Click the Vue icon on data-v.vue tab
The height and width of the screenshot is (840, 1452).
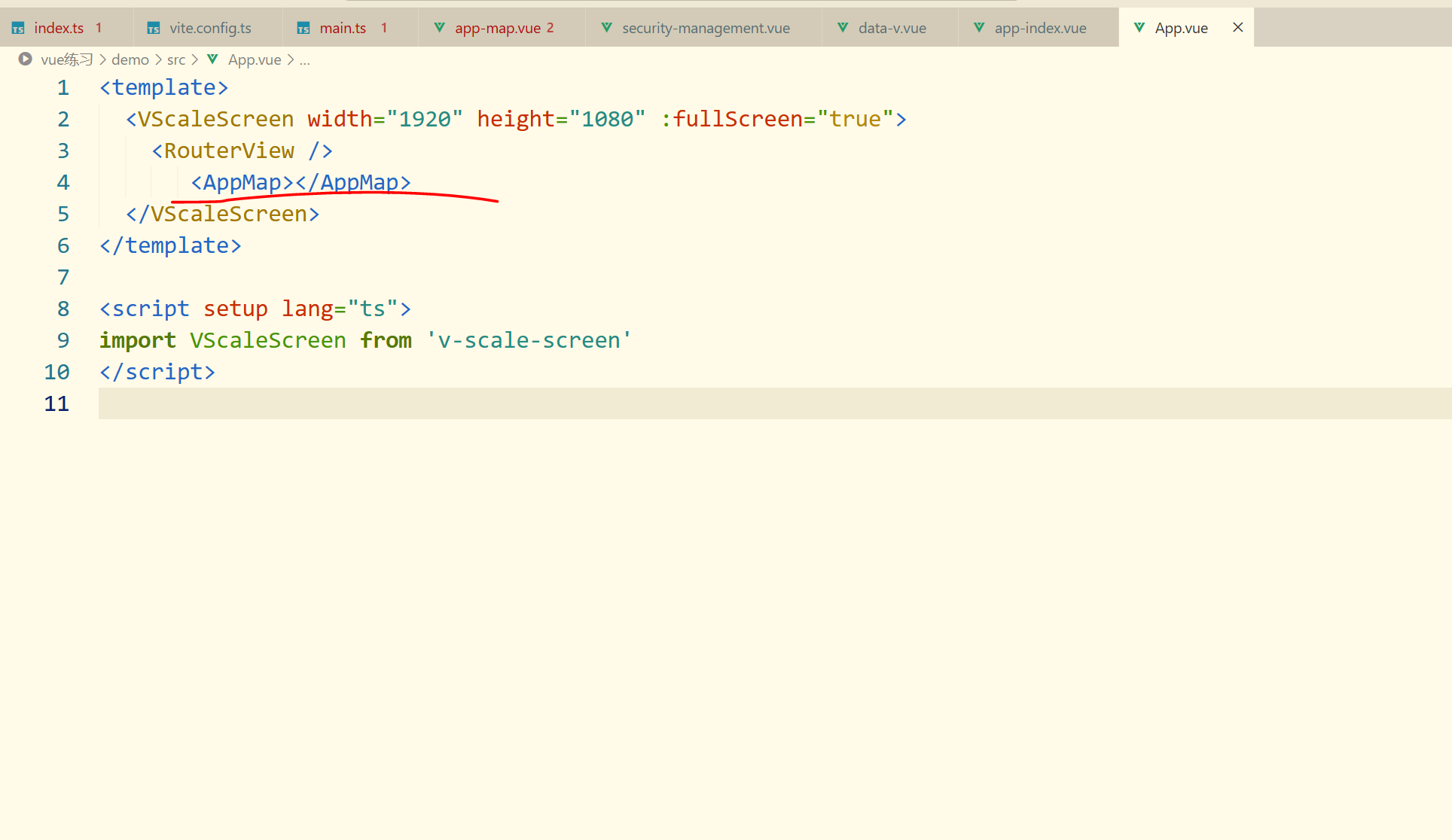click(843, 28)
